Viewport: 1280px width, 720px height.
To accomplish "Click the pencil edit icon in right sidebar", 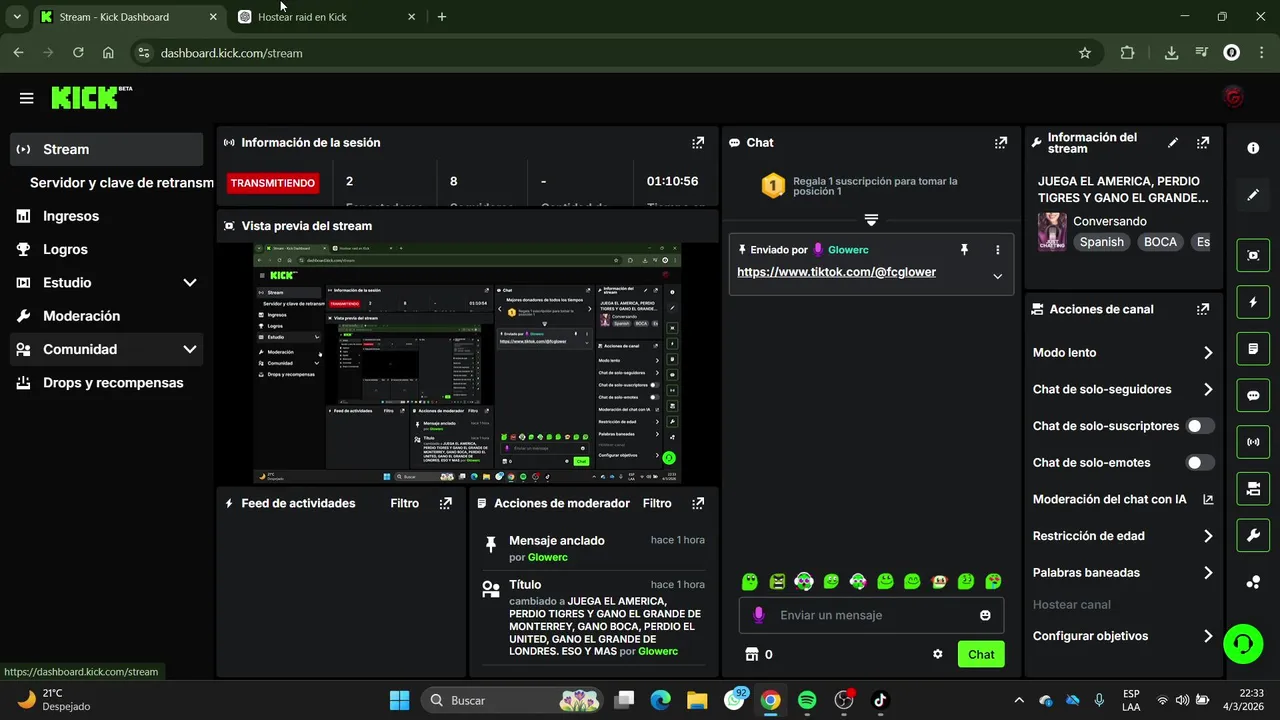I will (x=1253, y=195).
